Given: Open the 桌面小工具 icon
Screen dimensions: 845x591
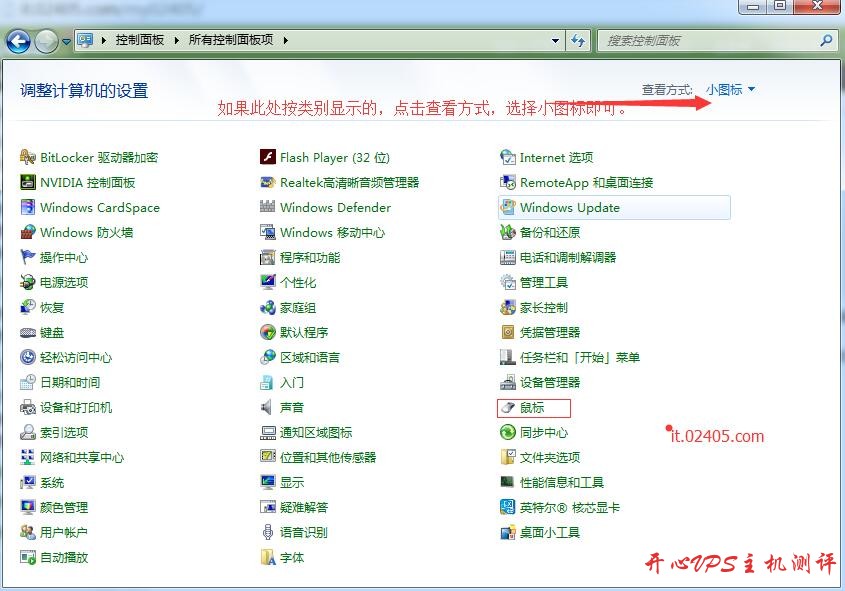Looking at the screenshot, I should pyautogui.click(x=508, y=532).
